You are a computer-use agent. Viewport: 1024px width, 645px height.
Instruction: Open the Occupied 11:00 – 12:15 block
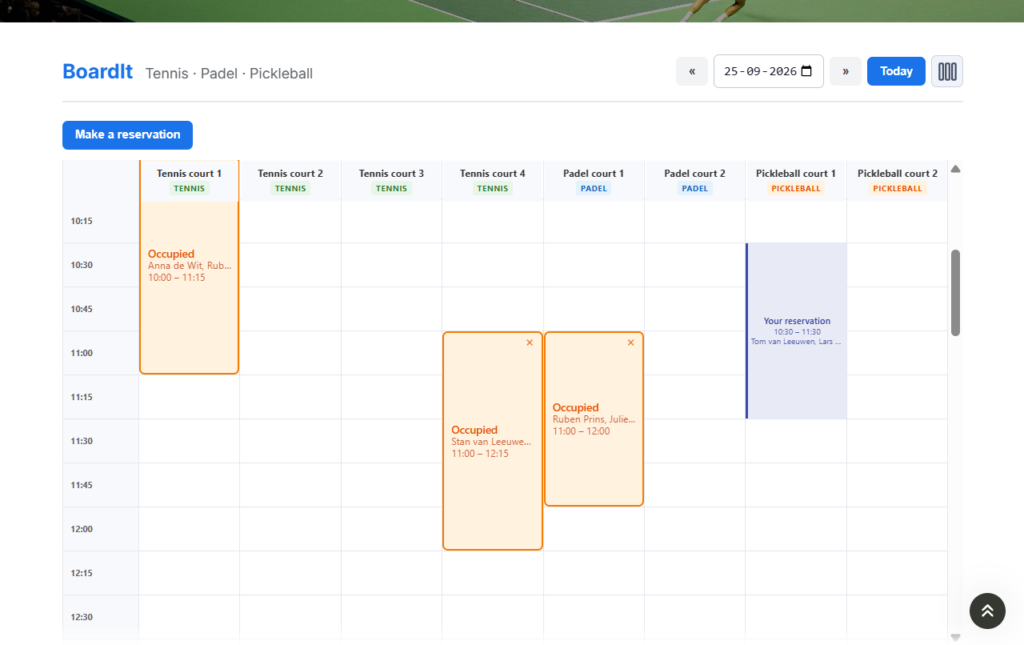tap(492, 441)
